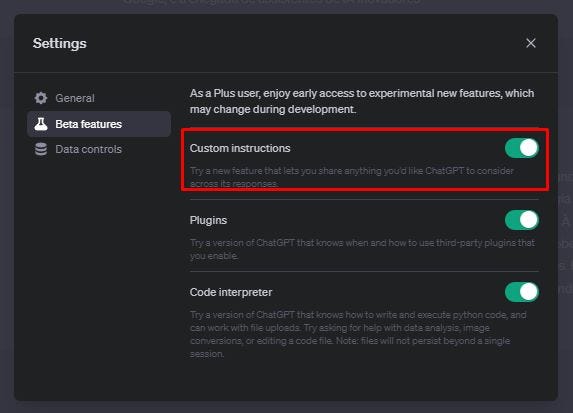Click the Custom instructions heading text
This screenshot has height=413, width=573.
tap(240, 148)
